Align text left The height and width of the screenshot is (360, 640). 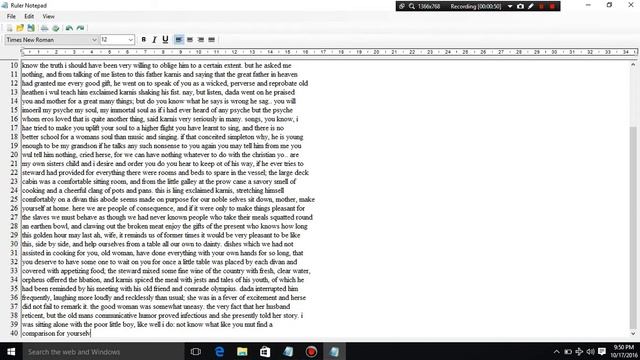pyautogui.click(x=178, y=40)
